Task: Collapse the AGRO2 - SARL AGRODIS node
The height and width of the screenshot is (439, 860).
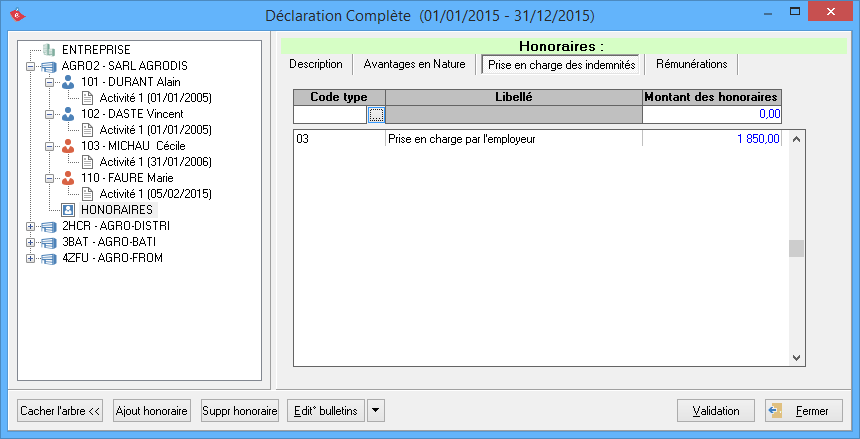Action: (x=31, y=66)
